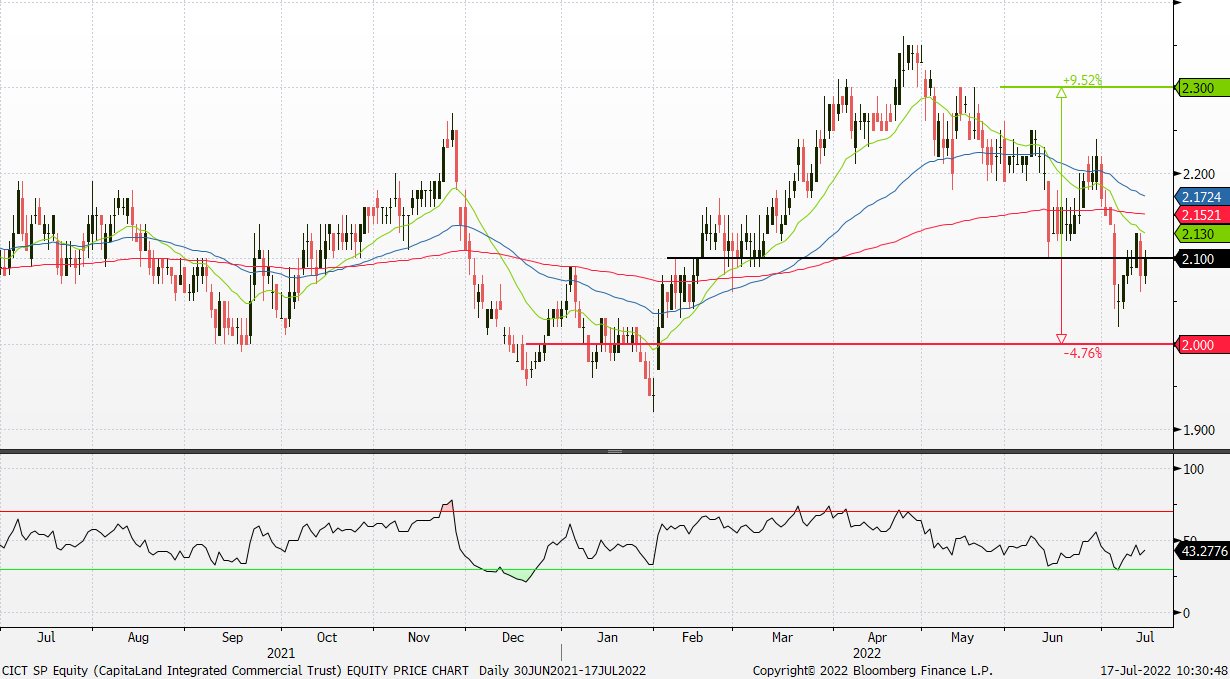
Task: Click the +9.52% upside annotation
Action: click(1082, 80)
